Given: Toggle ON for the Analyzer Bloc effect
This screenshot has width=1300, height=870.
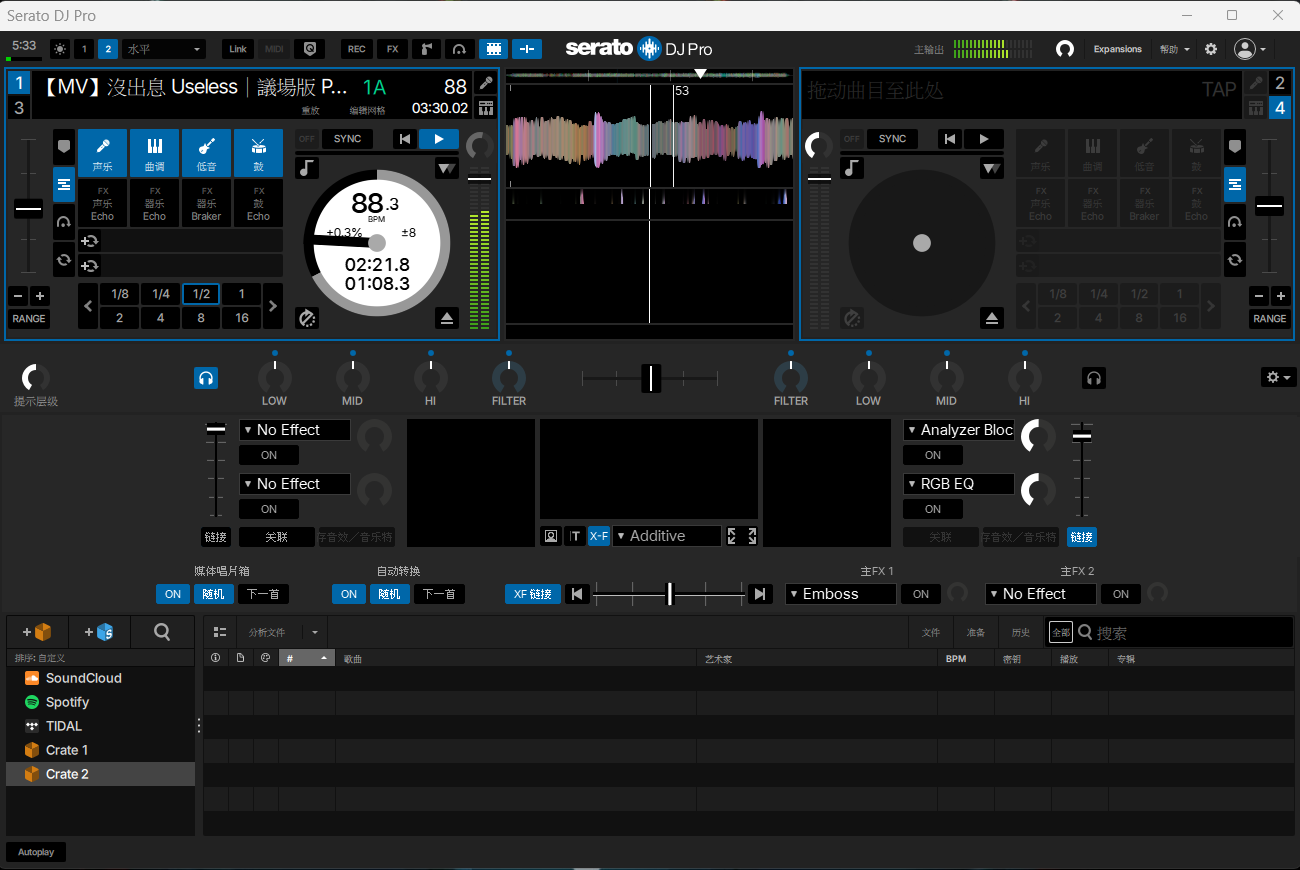Looking at the screenshot, I should (932, 455).
